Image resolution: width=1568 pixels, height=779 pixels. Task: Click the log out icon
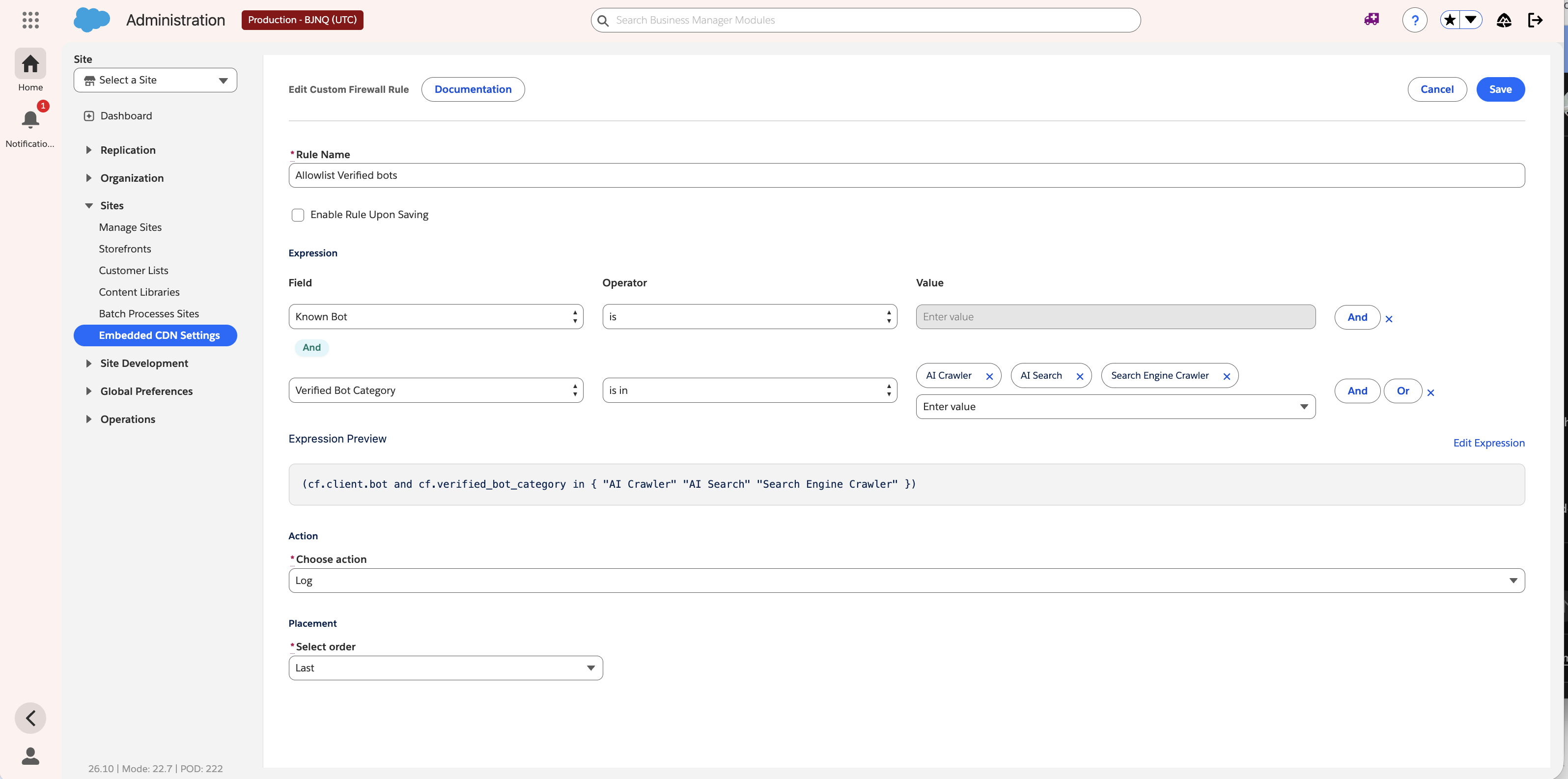[1535, 20]
